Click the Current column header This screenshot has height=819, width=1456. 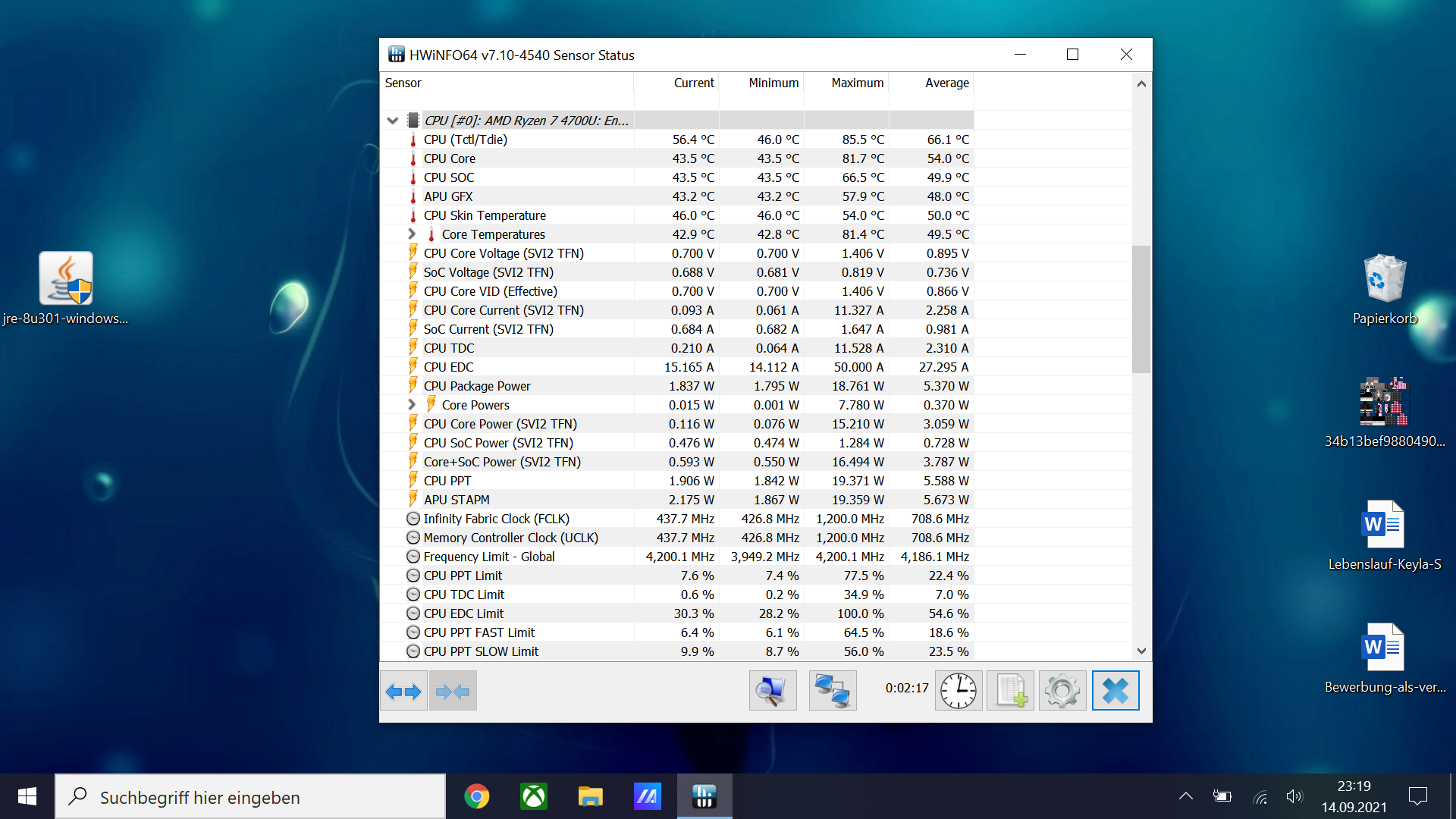693,83
